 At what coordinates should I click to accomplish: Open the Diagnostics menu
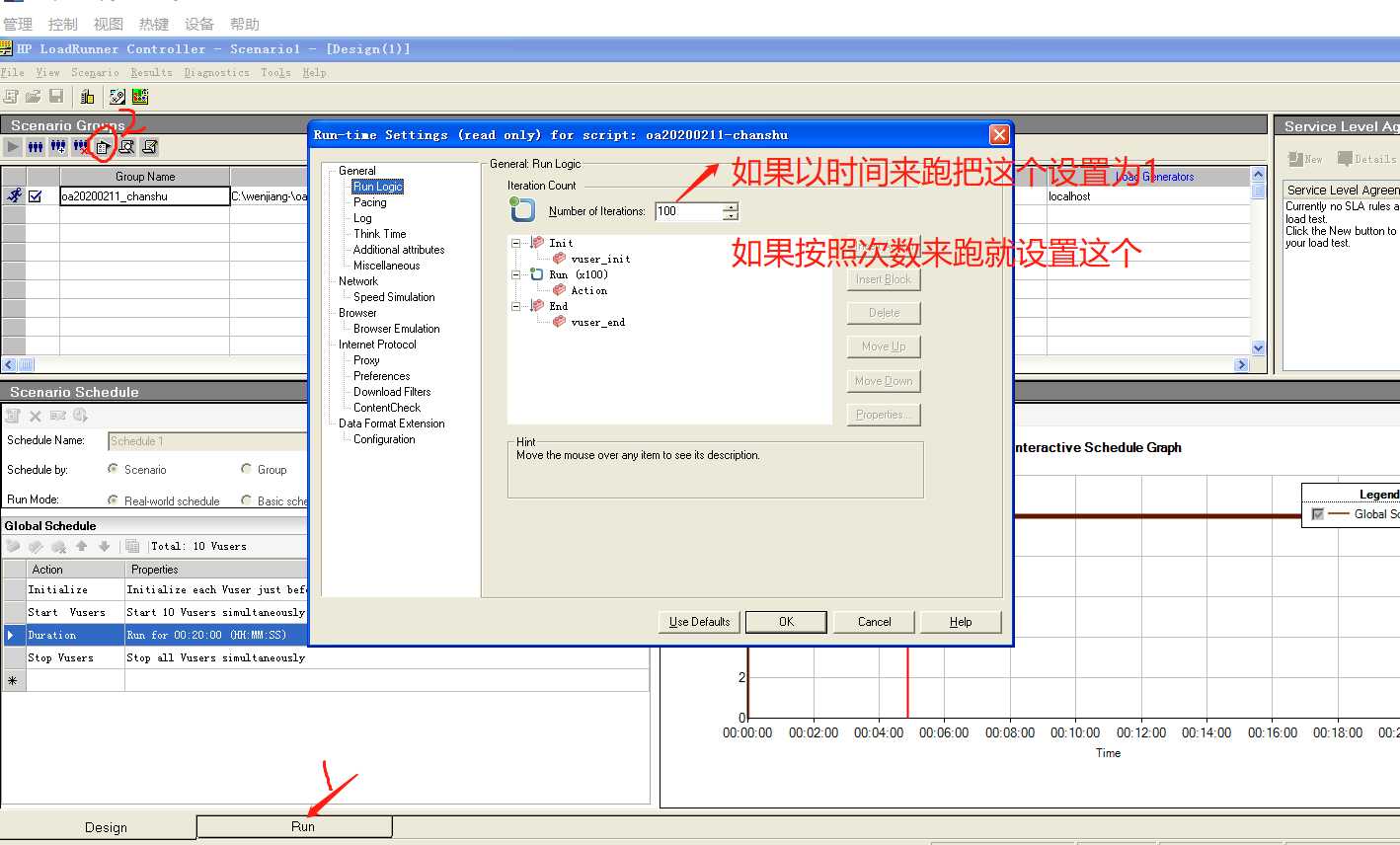[x=216, y=72]
